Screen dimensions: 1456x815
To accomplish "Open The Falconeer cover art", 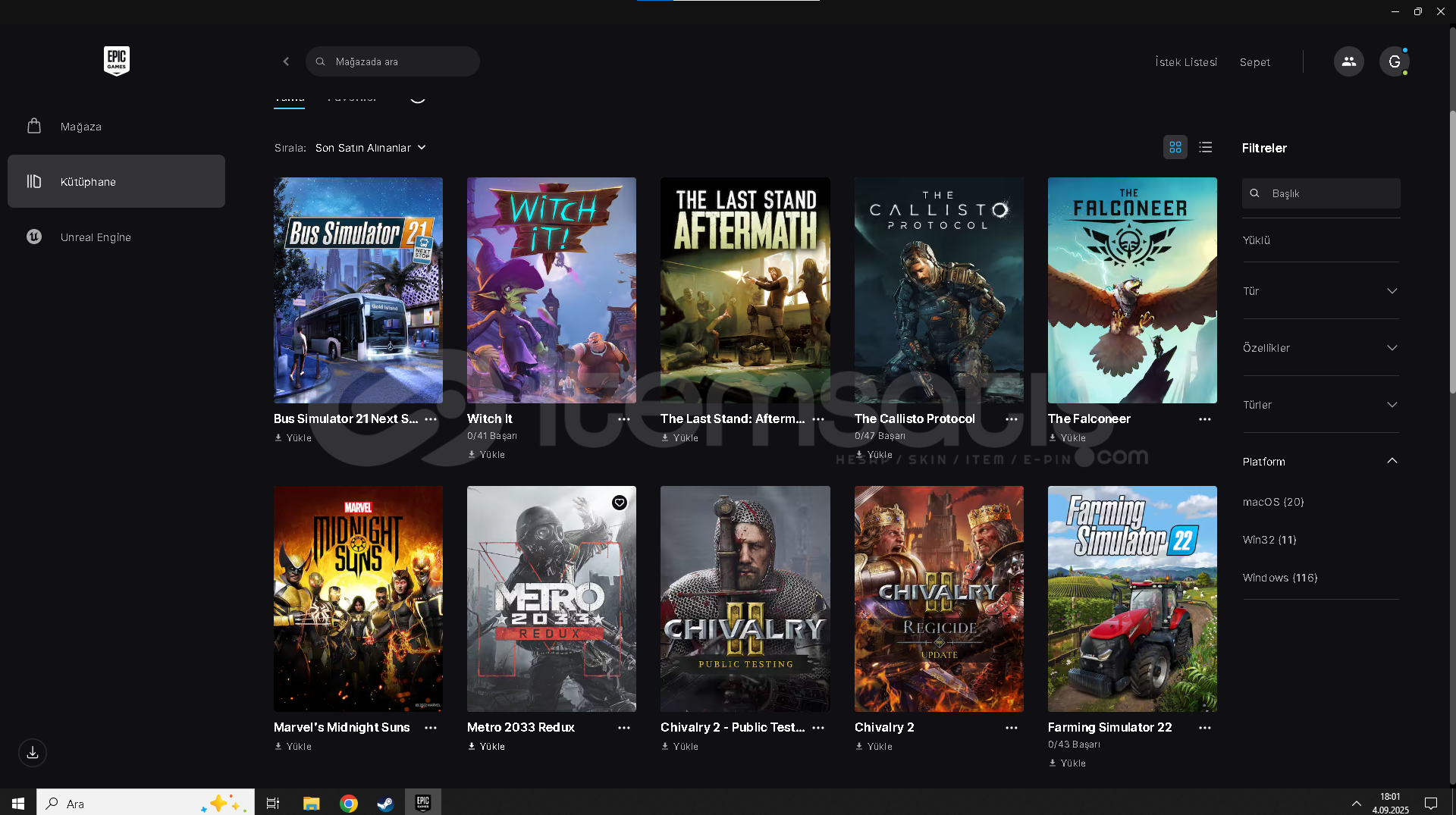I will pos(1132,290).
